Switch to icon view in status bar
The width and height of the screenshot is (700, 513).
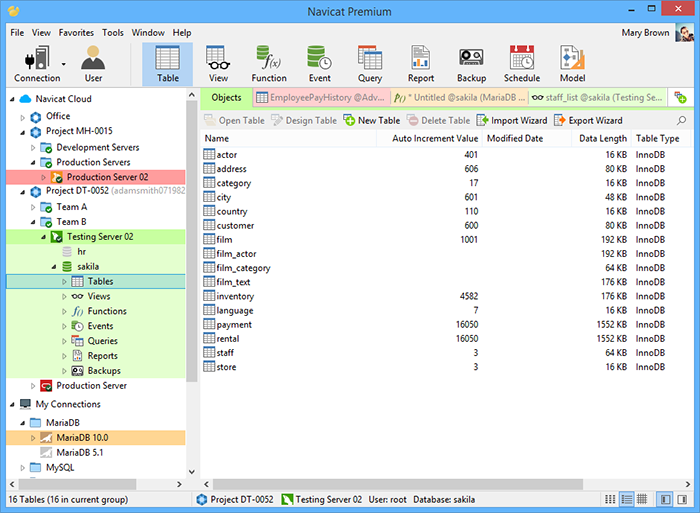[610, 499]
